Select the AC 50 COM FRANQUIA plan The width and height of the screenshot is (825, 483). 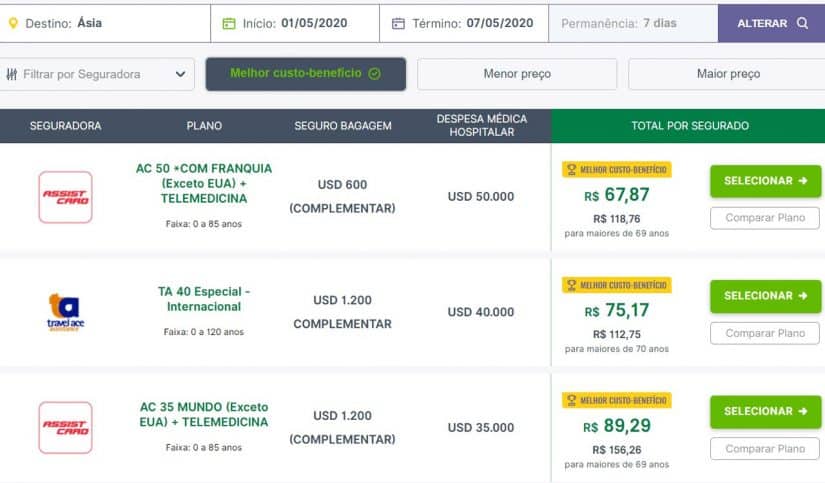click(766, 181)
